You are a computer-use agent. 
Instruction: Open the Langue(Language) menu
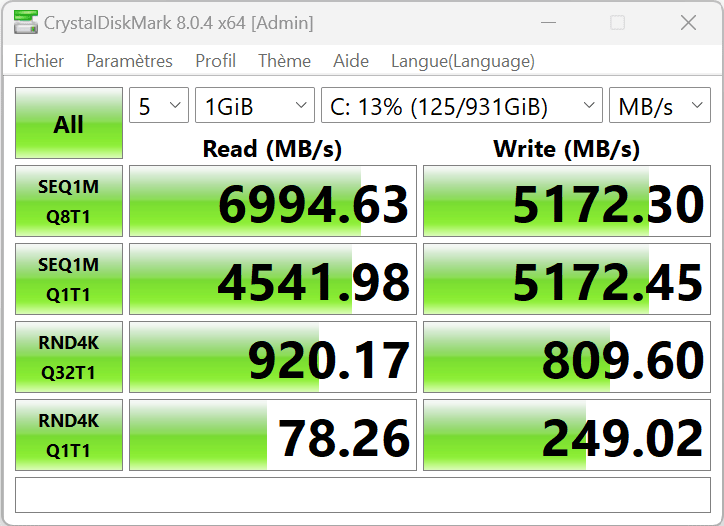click(463, 61)
